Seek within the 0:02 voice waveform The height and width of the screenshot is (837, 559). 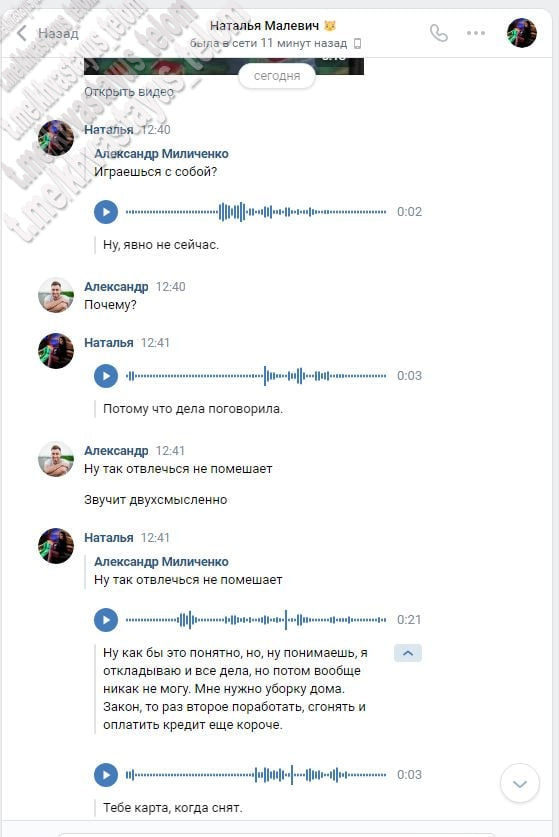coord(256,212)
